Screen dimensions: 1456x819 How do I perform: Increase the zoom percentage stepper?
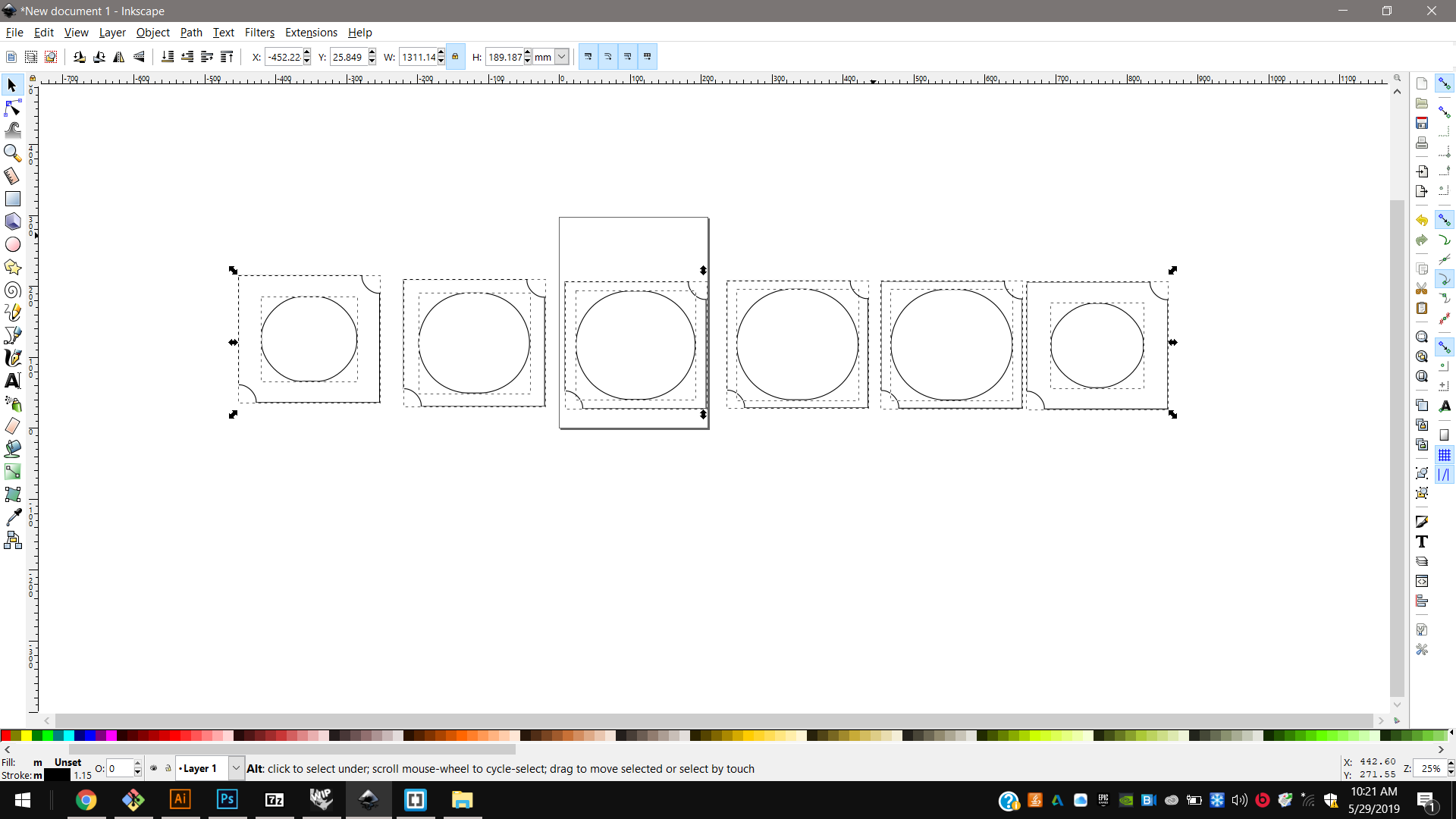pyautogui.click(x=1451, y=764)
